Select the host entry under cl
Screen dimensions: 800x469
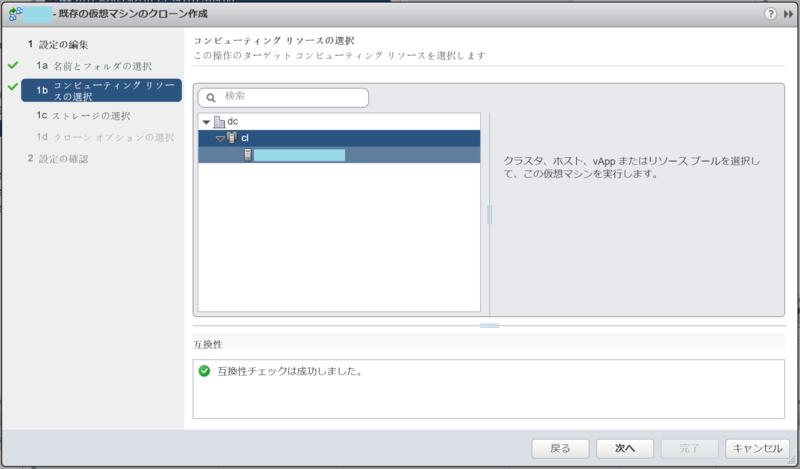pos(339,155)
